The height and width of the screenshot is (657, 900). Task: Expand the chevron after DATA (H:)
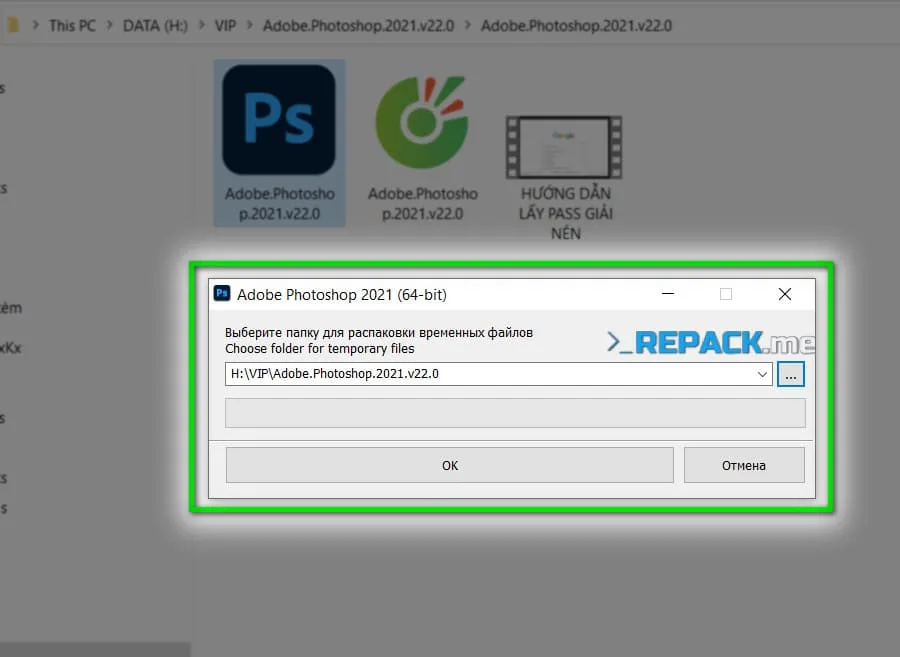tap(201, 25)
